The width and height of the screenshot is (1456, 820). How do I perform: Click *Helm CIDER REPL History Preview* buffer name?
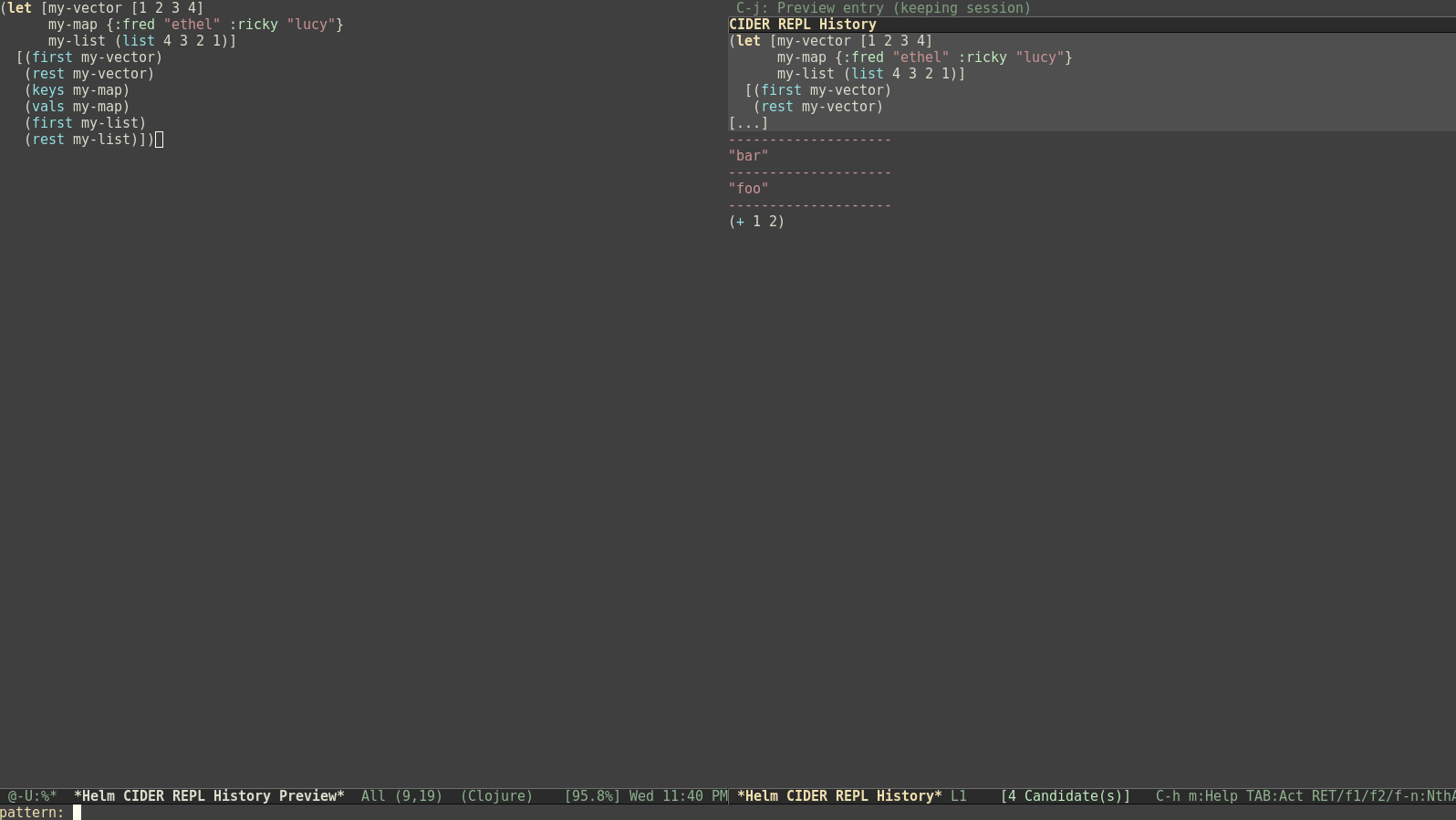pyautogui.click(x=209, y=796)
